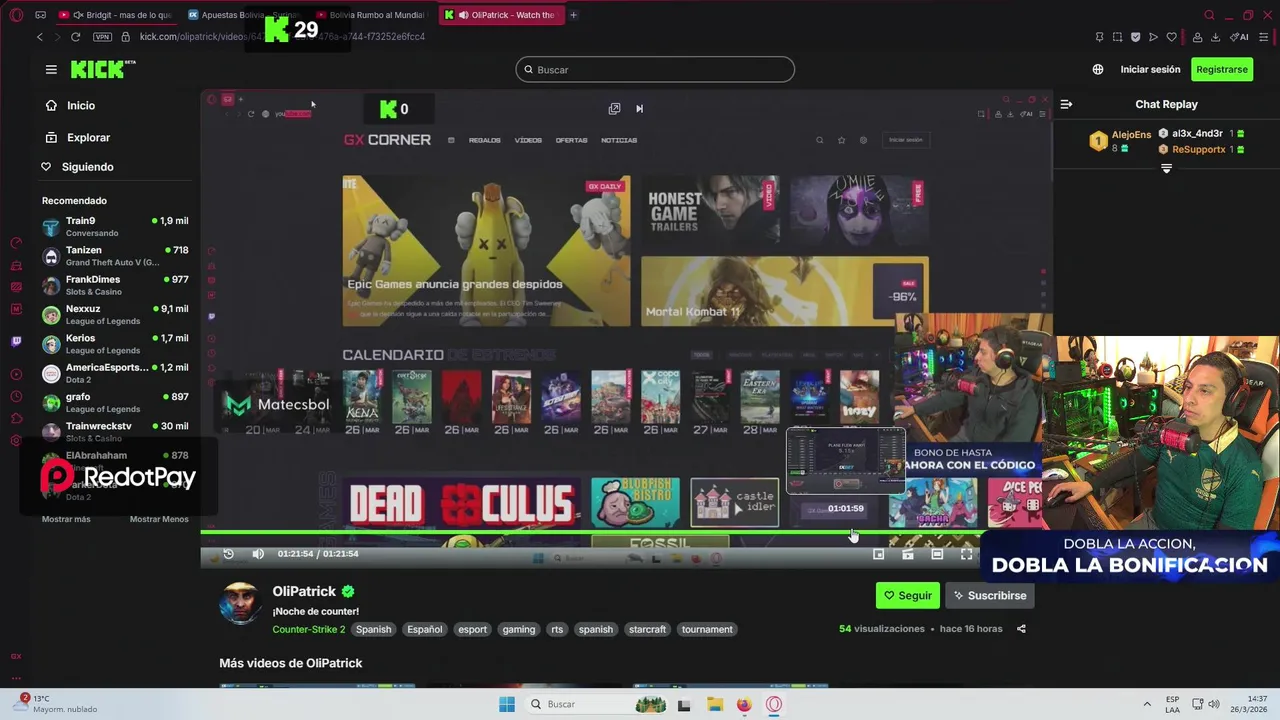Open the browser downloads icon
1280x720 pixels.
1216,37
